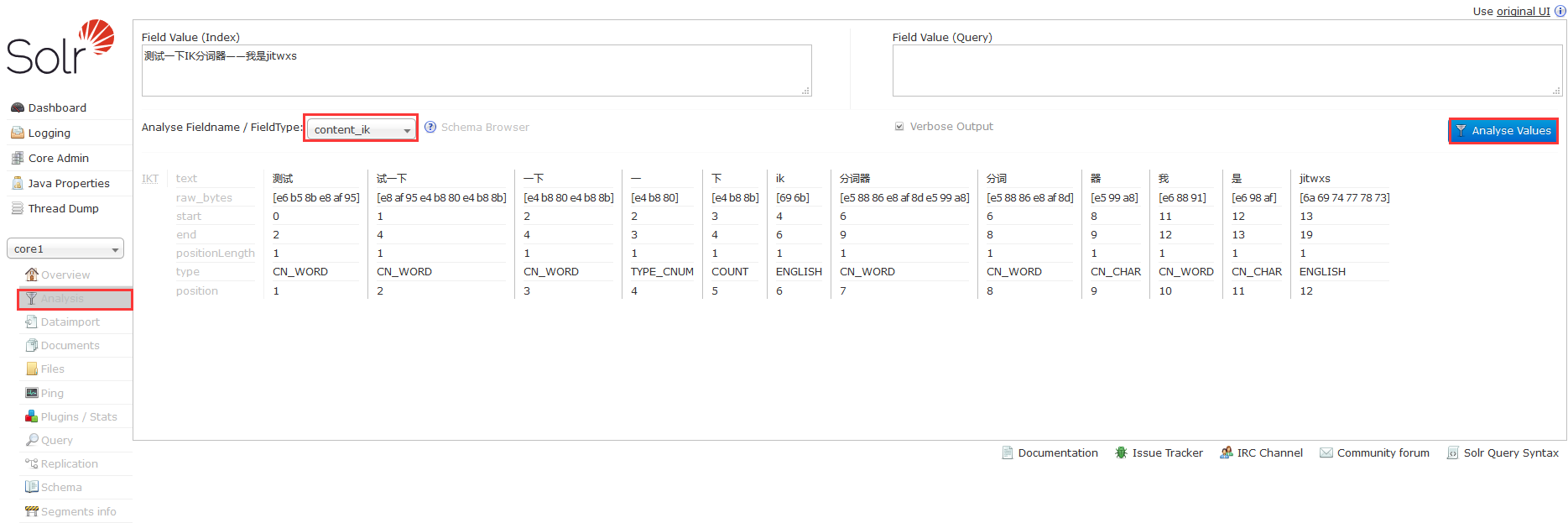Image resolution: width=1568 pixels, height=523 pixels.
Task: Click the Core Admin icon
Action: (17, 158)
